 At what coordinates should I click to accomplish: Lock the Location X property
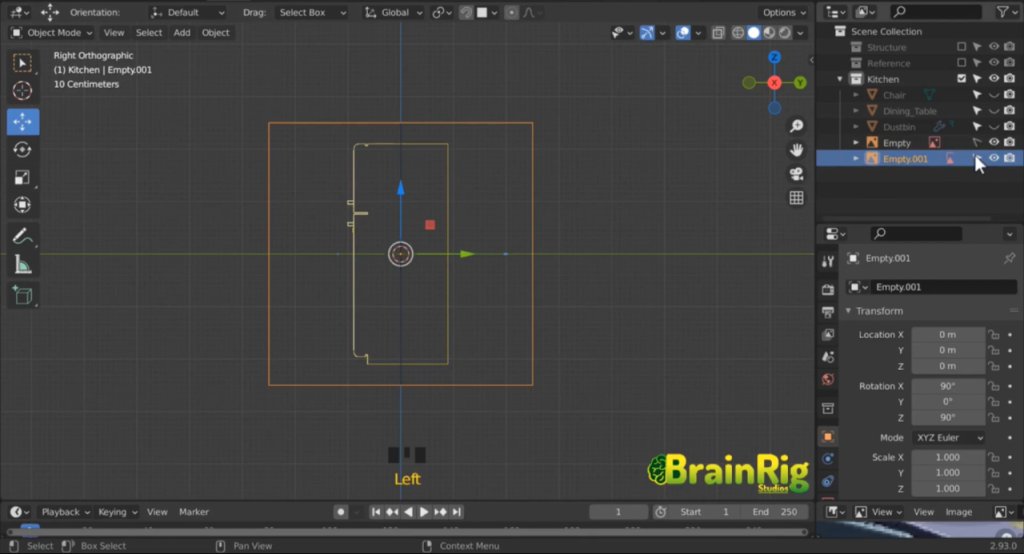pyautogui.click(x=993, y=334)
